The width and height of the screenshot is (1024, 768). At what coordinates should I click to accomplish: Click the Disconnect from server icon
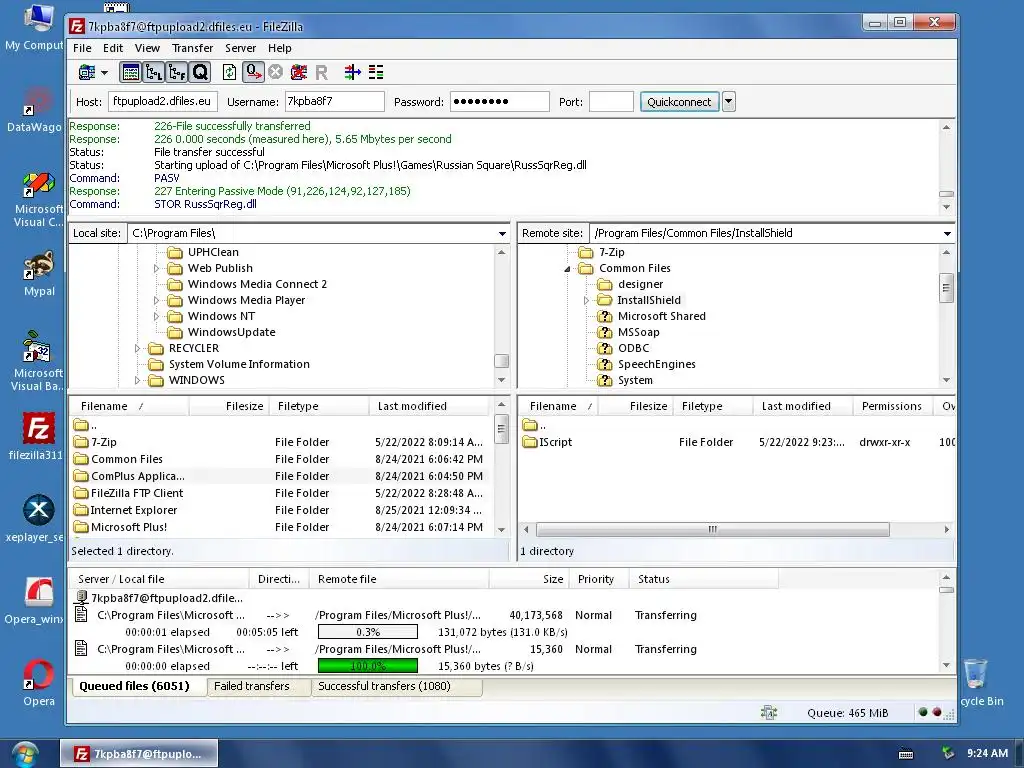tap(298, 72)
